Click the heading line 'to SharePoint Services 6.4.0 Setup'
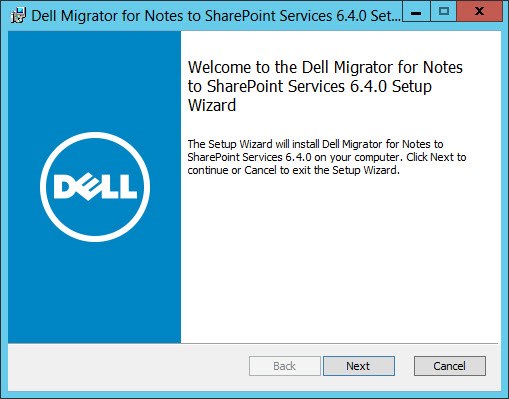This screenshot has height=399, width=509. click(310, 86)
